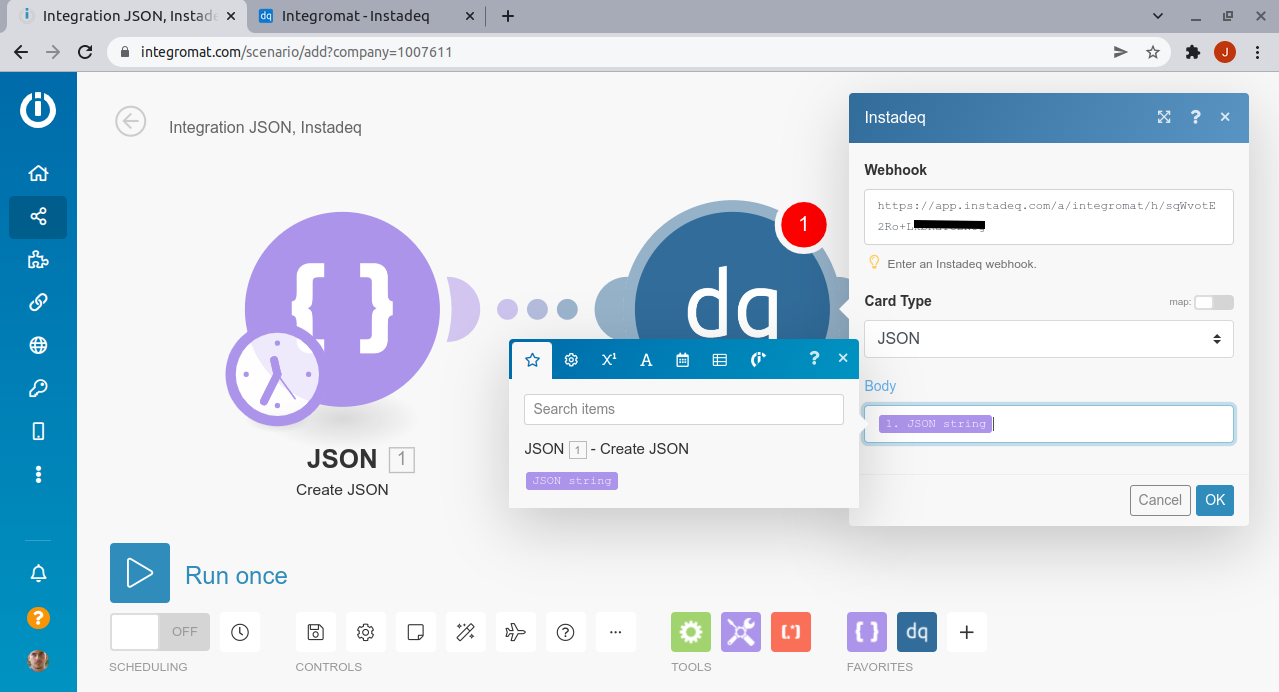This screenshot has height=692, width=1279.
Task: Switch to the starred items tab in picker
Action: 532,360
